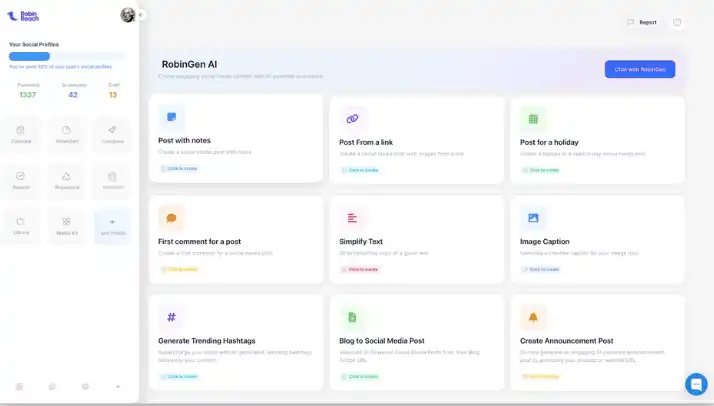
Task: Open the user avatar profile picture
Action: (128, 15)
